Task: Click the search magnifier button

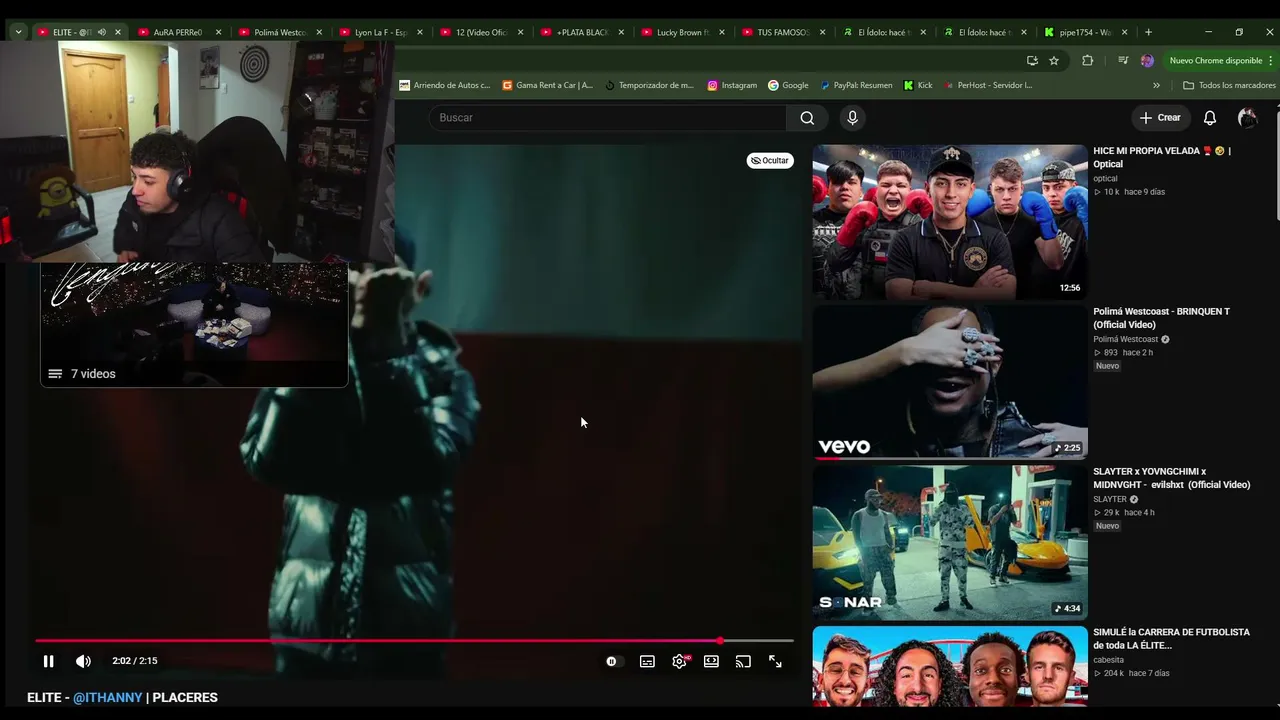Action: pos(807,118)
